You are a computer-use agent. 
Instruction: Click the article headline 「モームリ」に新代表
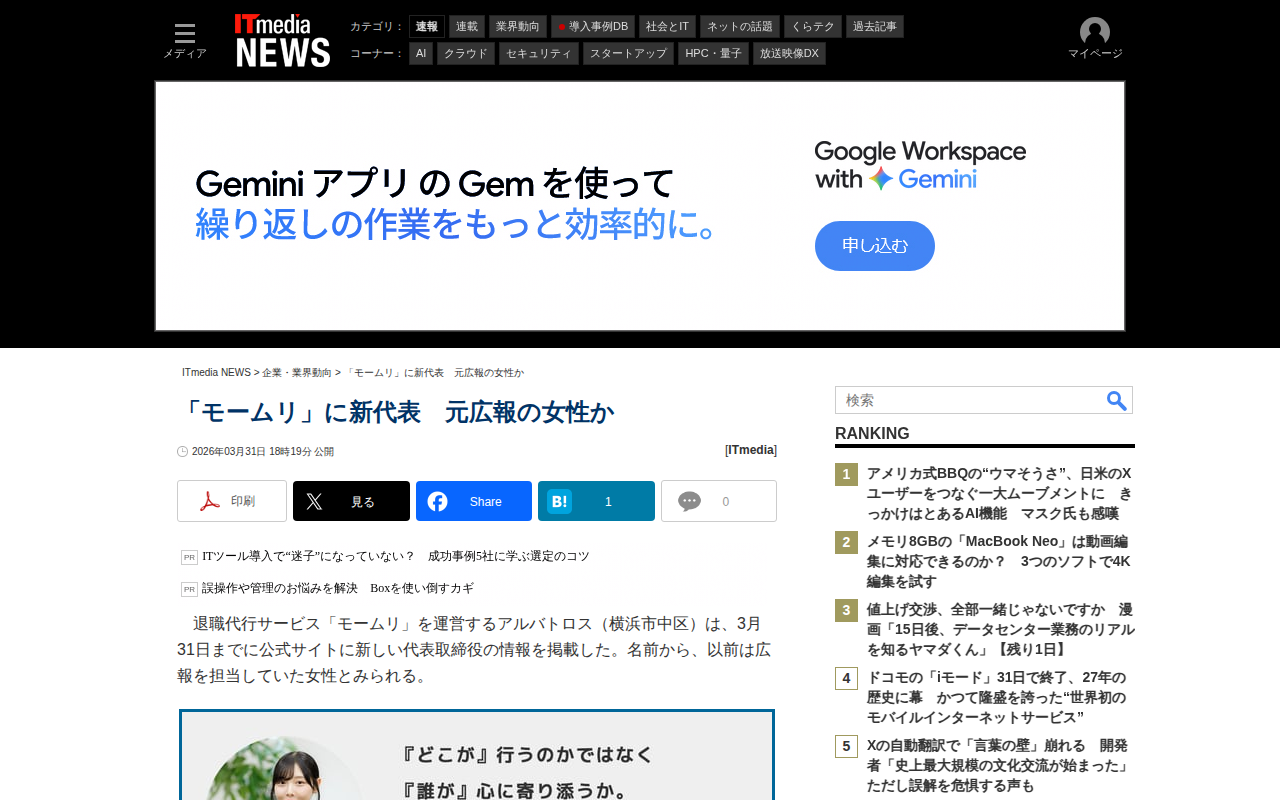[x=396, y=412]
